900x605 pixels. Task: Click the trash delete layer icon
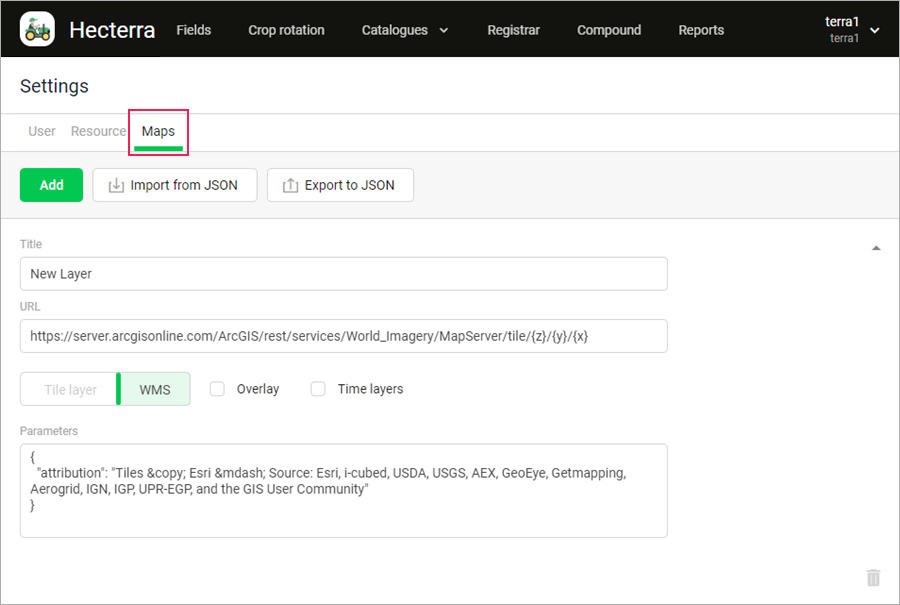873,578
